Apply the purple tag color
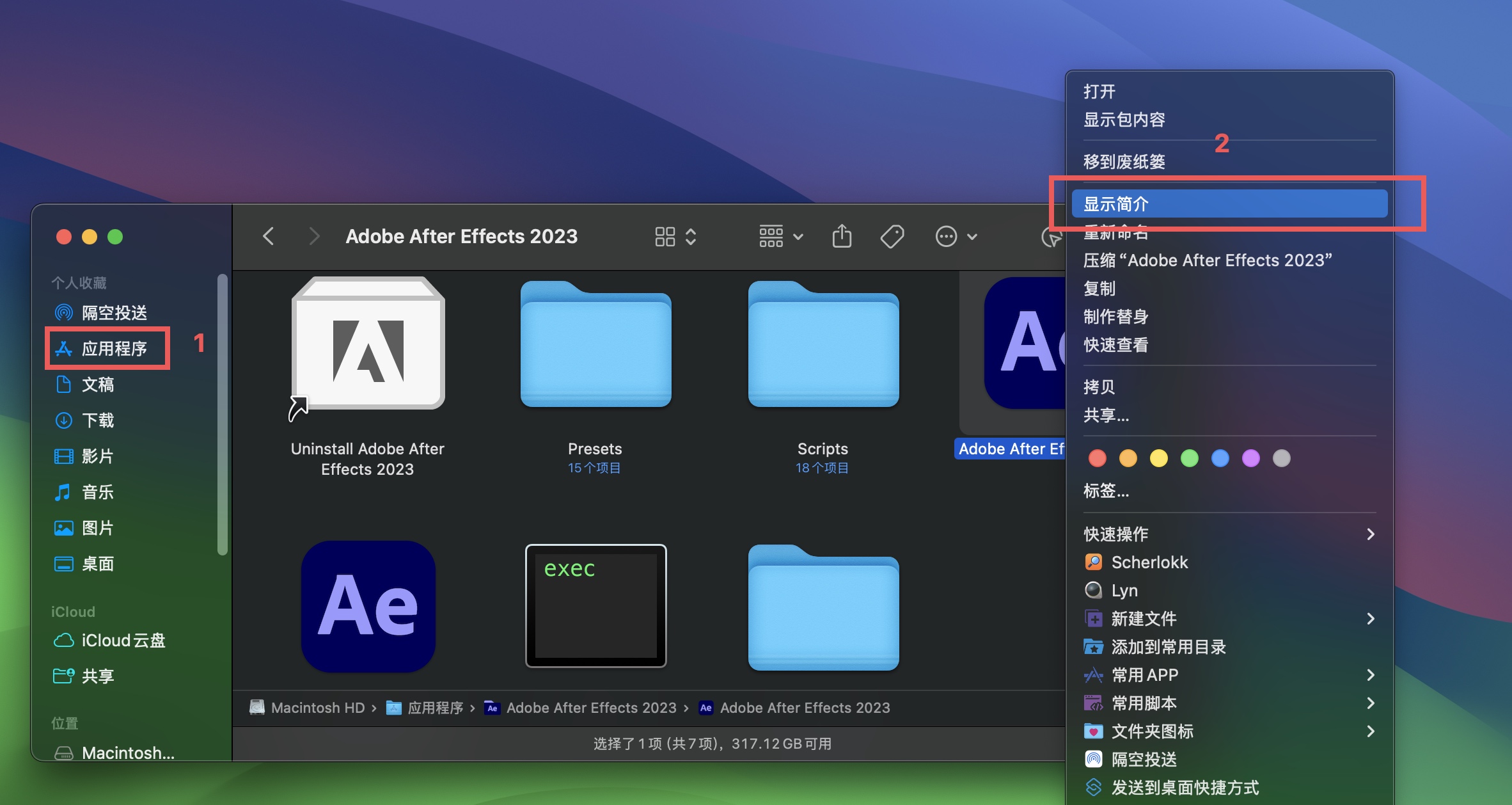Image resolution: width=1512 pixels, height=805 pixels. click(1251, 458)
